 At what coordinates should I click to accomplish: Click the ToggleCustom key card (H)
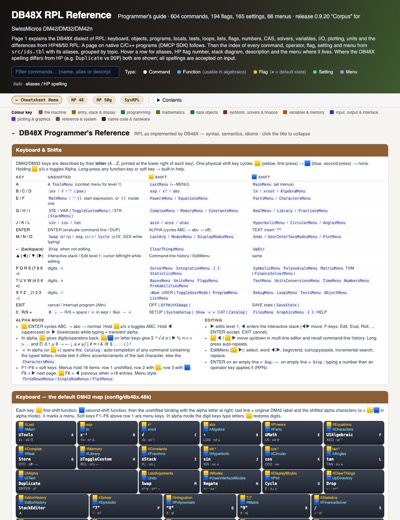[x=107, y=457]
